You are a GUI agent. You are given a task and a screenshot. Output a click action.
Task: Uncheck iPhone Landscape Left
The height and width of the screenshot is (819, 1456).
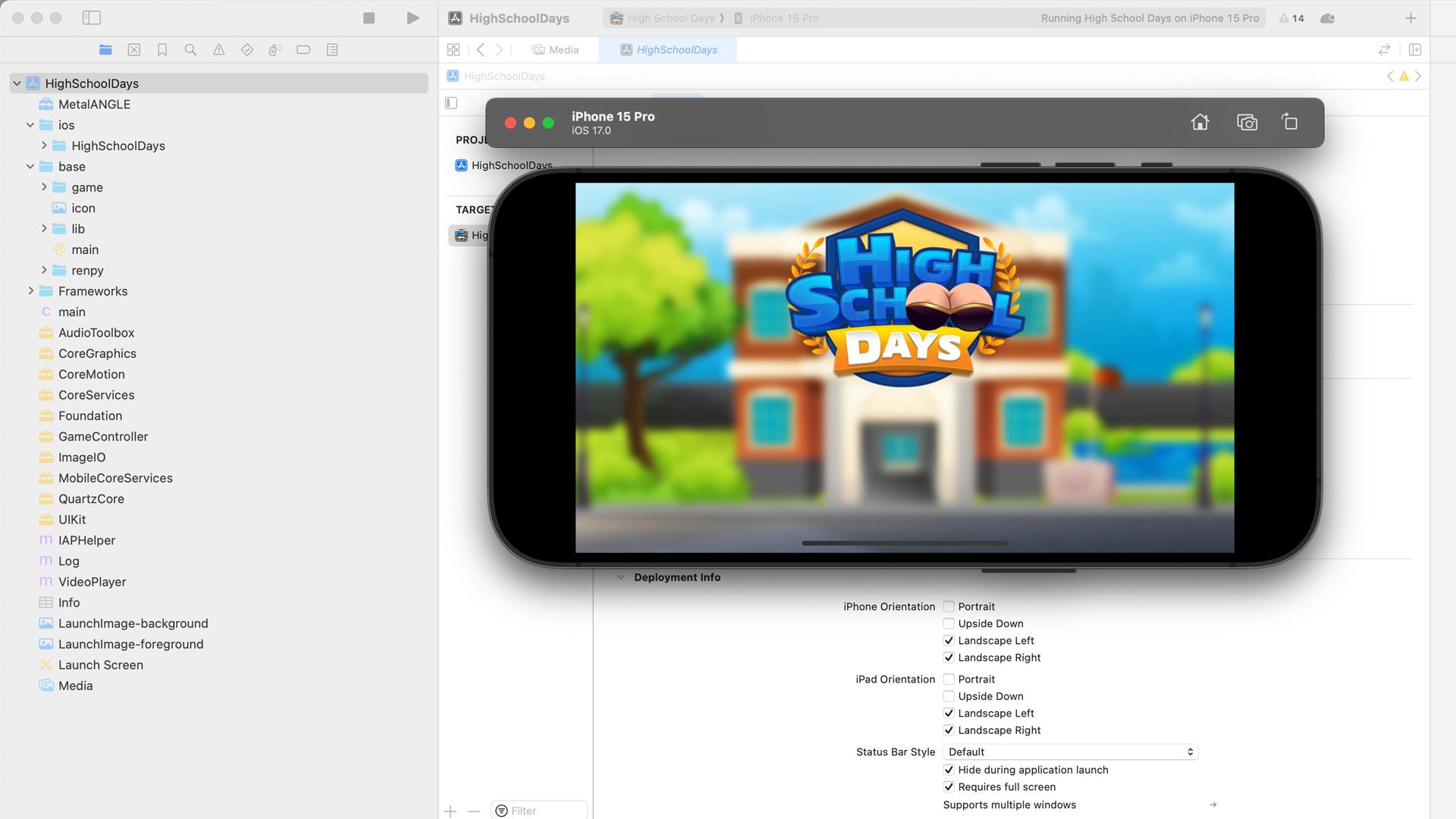click(x=949, y=641)
